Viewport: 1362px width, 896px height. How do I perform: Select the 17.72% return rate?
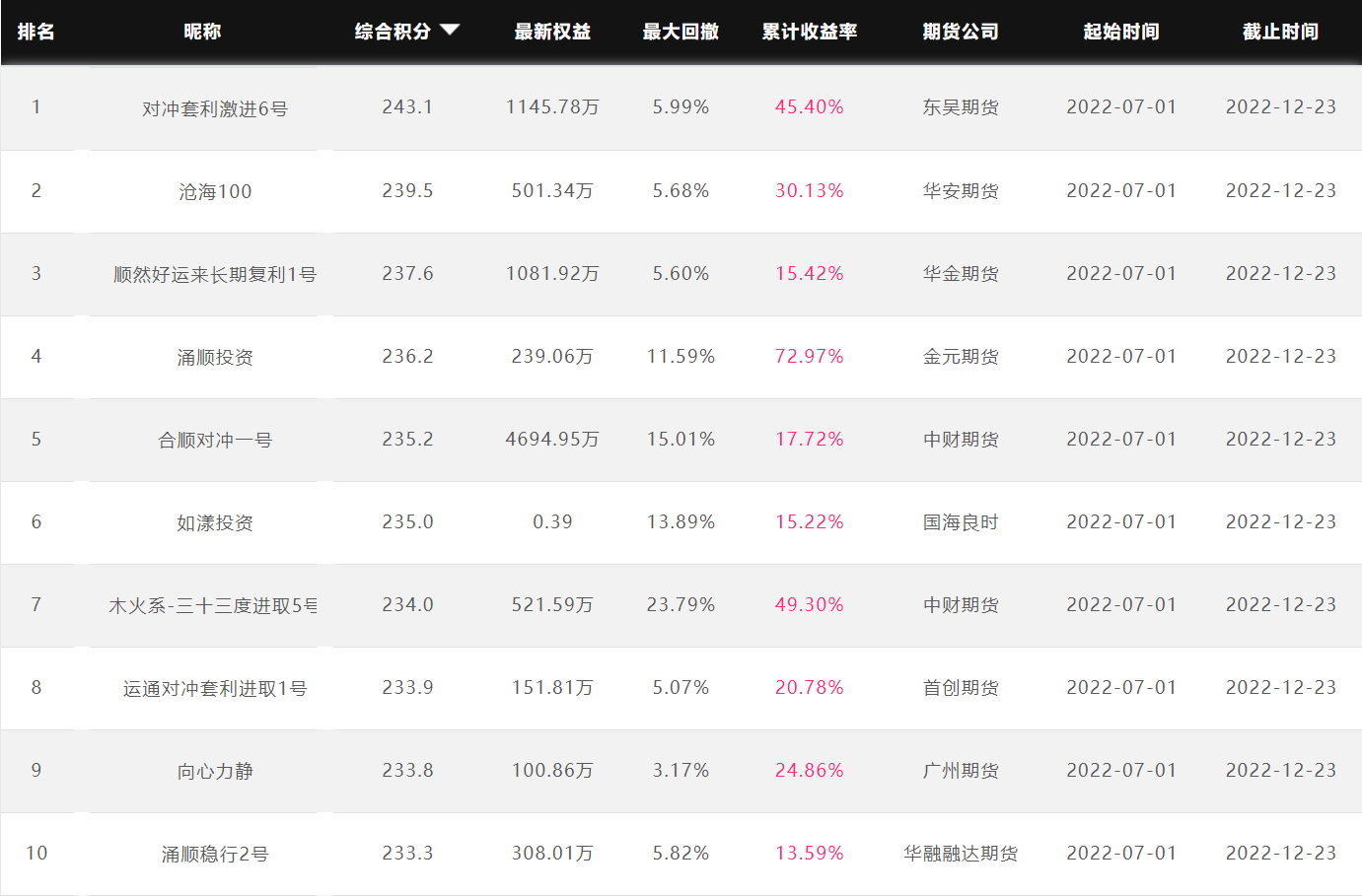[x=810, y=439]
